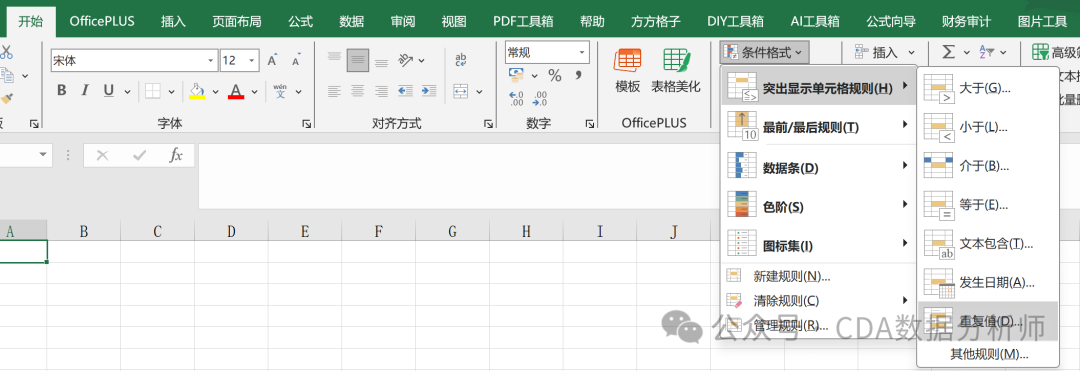Align text to middle vertically
The image size is (1080, 371).
pos(357,60)
